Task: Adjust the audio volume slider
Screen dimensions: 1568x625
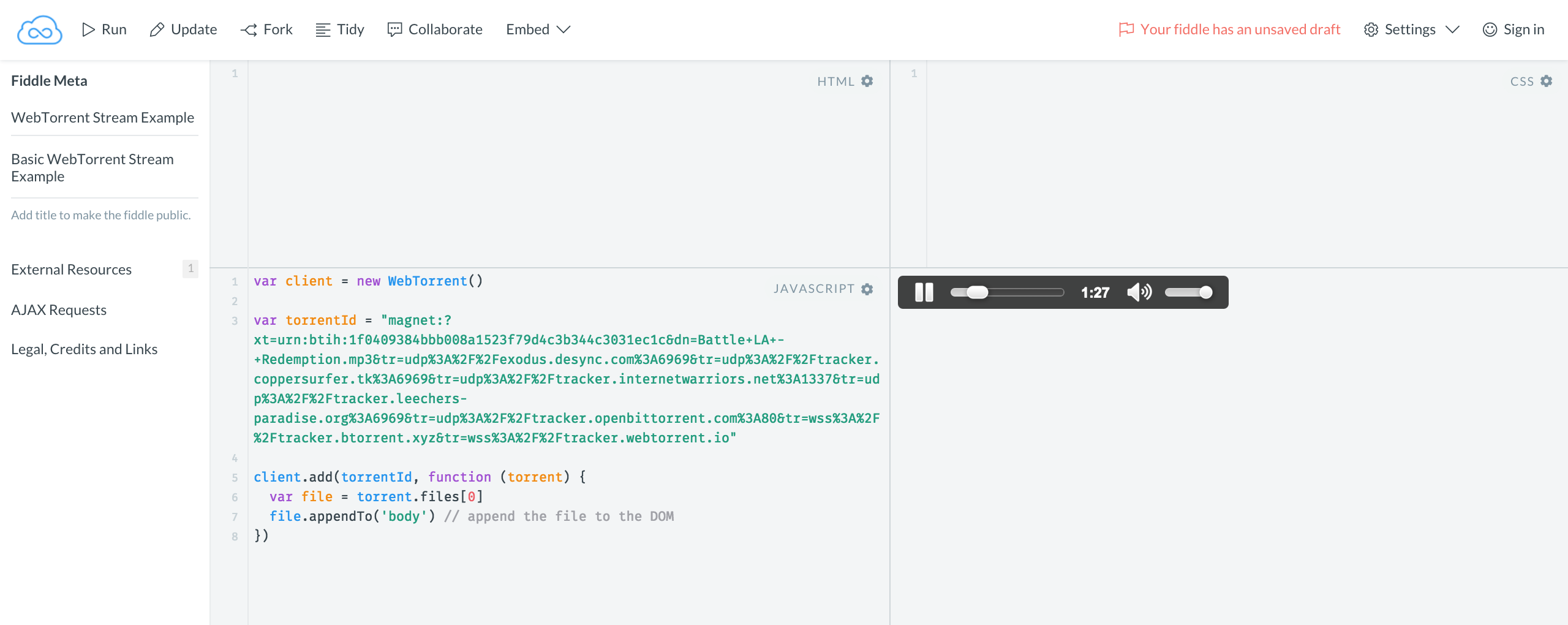Action: tap(1188, 292)
